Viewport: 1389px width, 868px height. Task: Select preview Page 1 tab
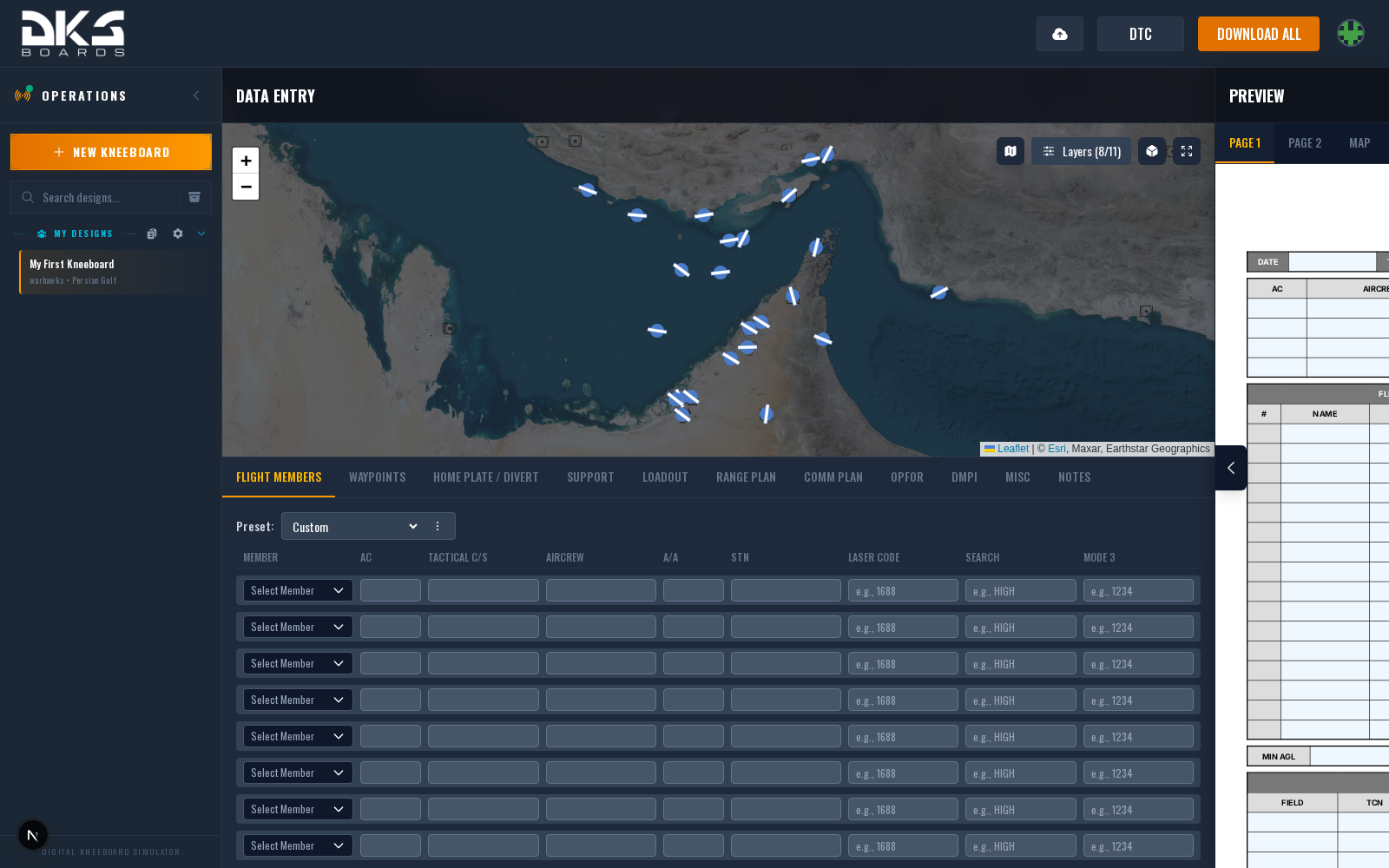1245,143
